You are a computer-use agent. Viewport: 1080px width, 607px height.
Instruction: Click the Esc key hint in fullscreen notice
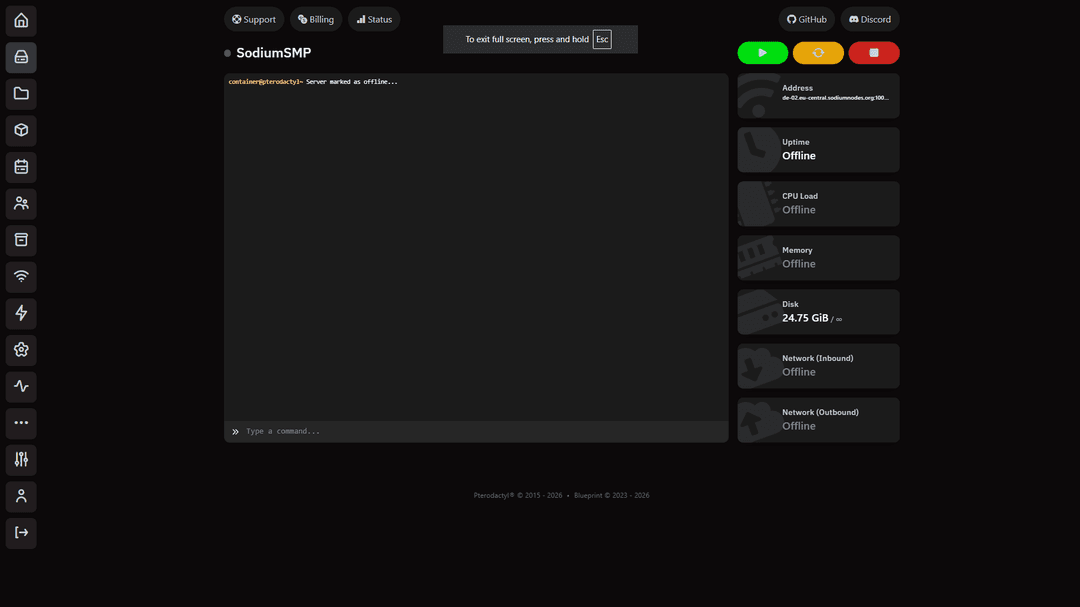click(x=602, y=39)
